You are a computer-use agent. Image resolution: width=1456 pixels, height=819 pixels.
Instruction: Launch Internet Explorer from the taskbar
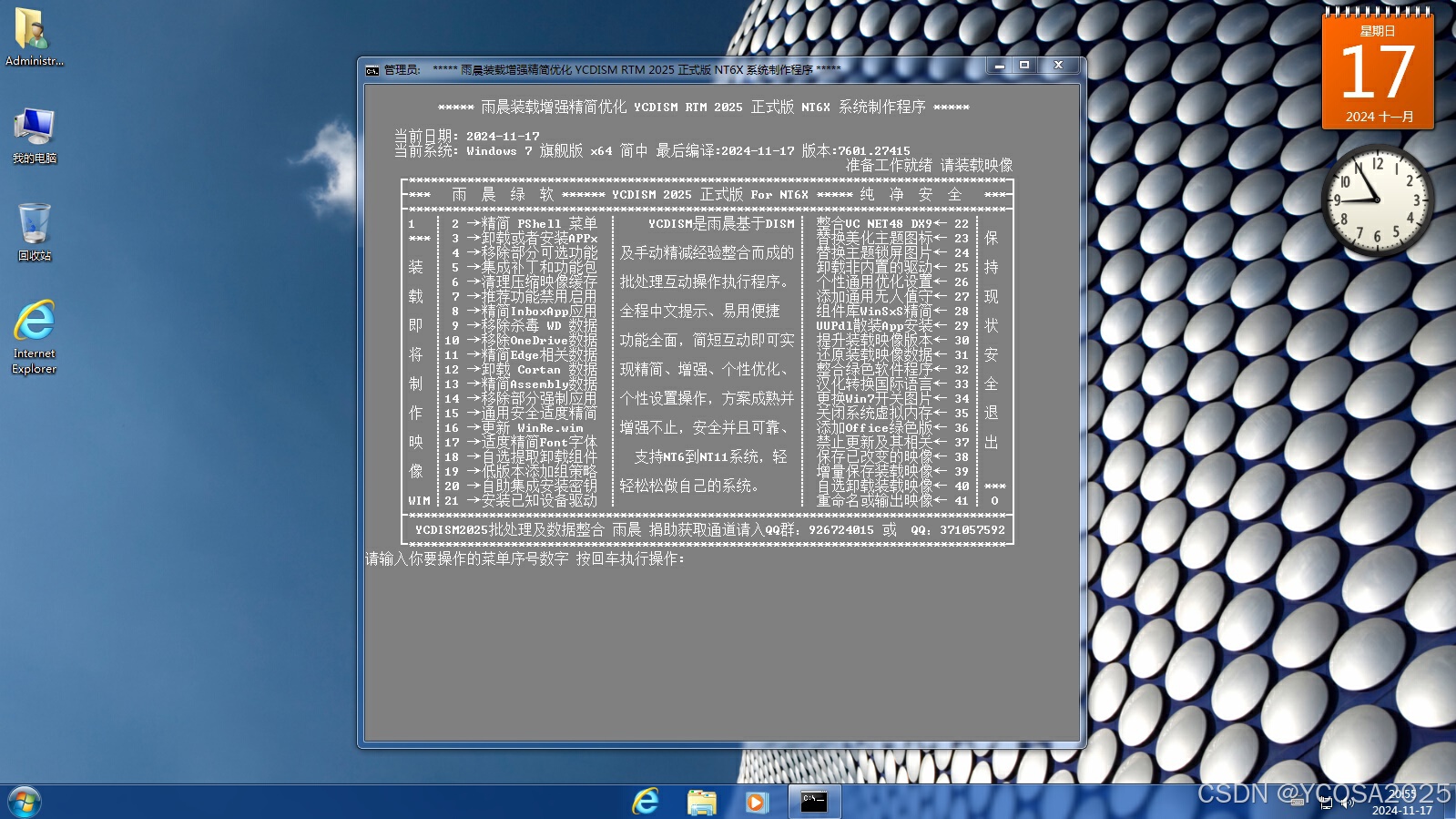[x=646, y=802]
